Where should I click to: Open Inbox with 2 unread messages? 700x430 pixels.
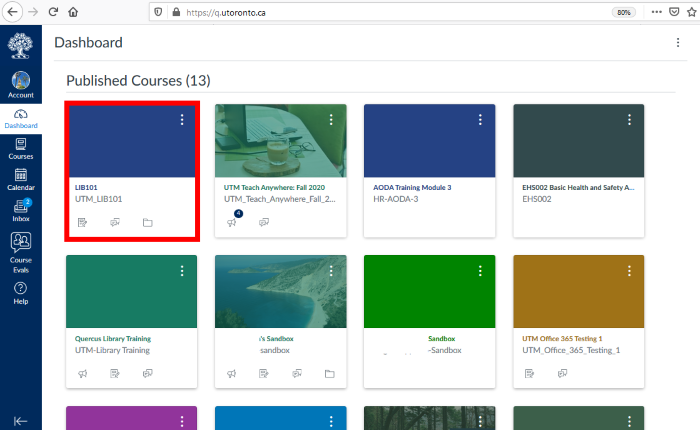point(21,210)
